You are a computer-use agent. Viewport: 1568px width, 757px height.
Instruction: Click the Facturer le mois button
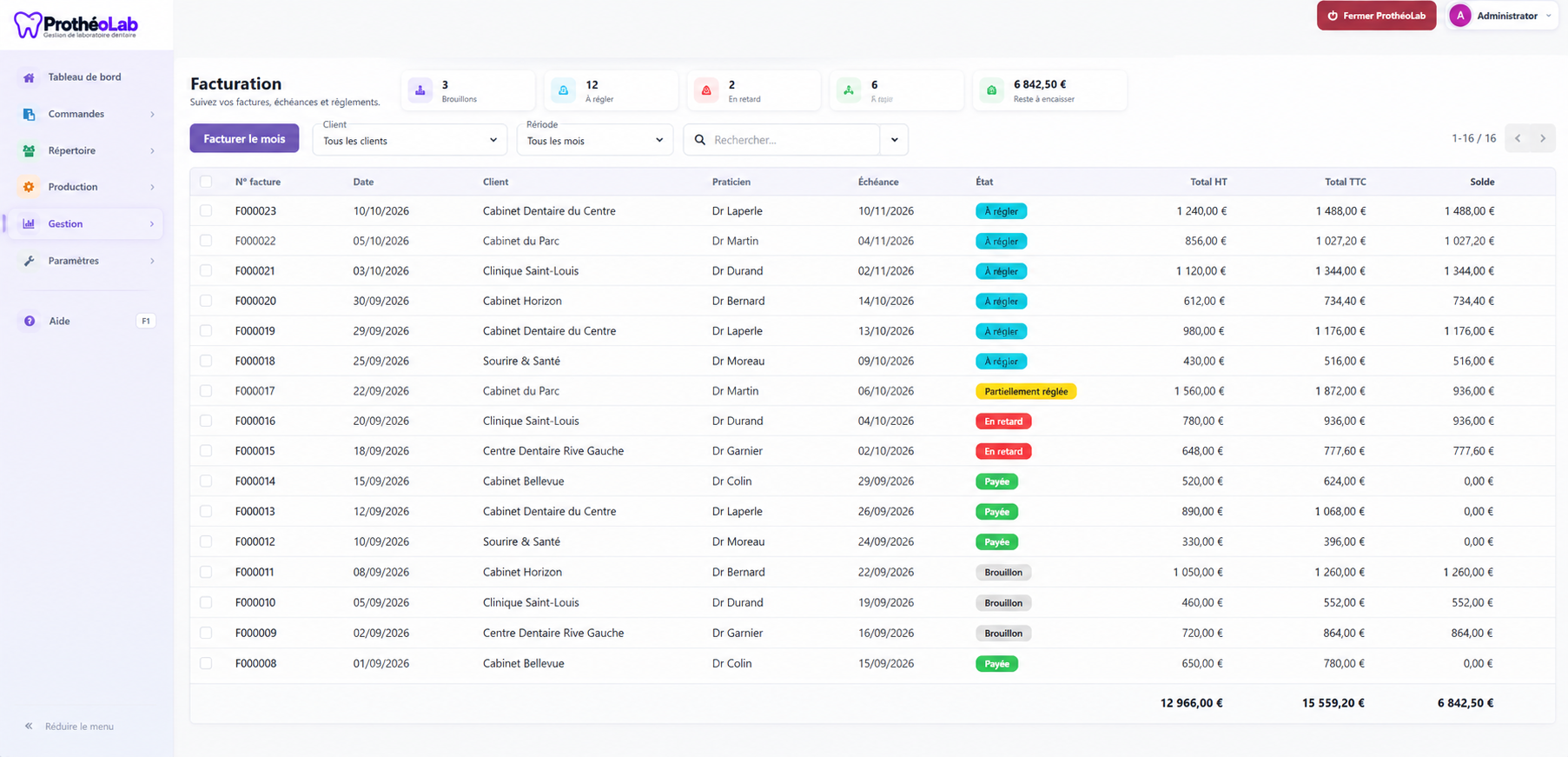(244, 138)
